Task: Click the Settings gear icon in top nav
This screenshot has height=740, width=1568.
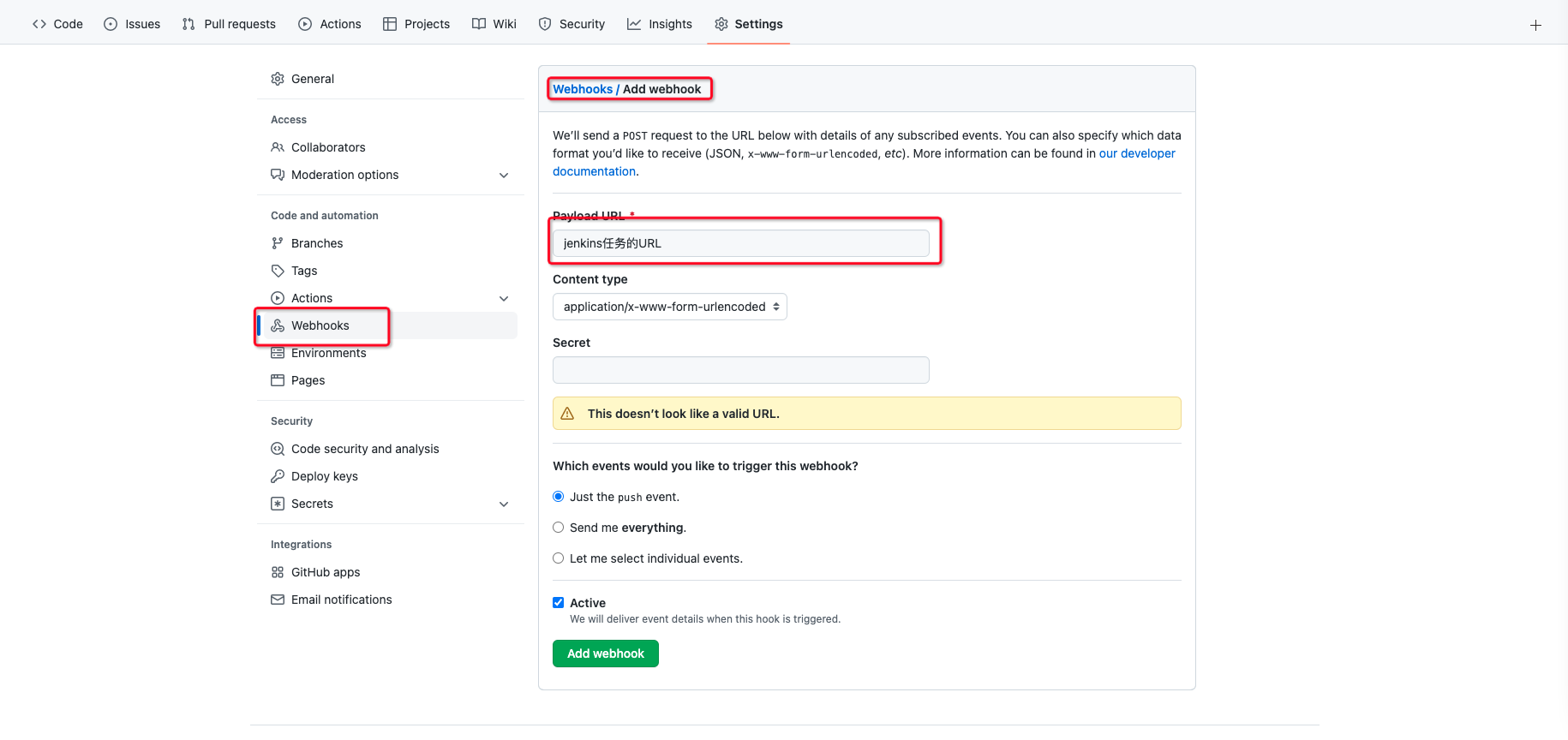Action: [x=721, y=24]
